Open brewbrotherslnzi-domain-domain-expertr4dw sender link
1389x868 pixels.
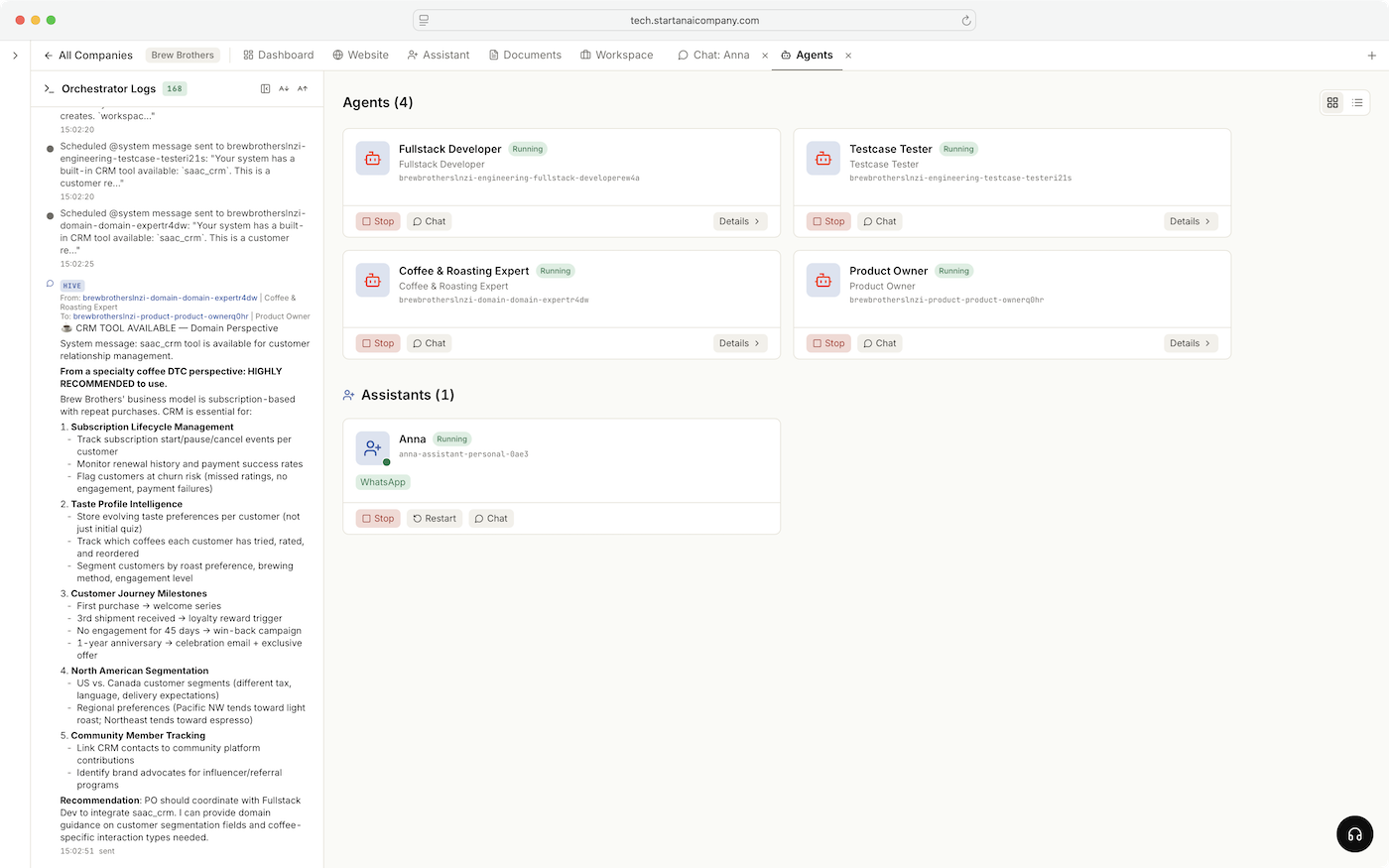click(170, 298)
